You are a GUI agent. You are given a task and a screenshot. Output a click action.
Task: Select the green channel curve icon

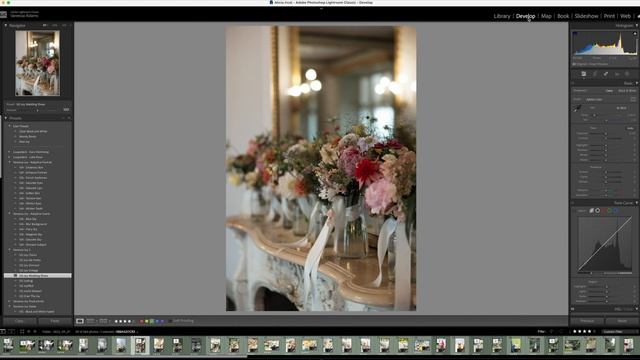[x=610, y=211]
